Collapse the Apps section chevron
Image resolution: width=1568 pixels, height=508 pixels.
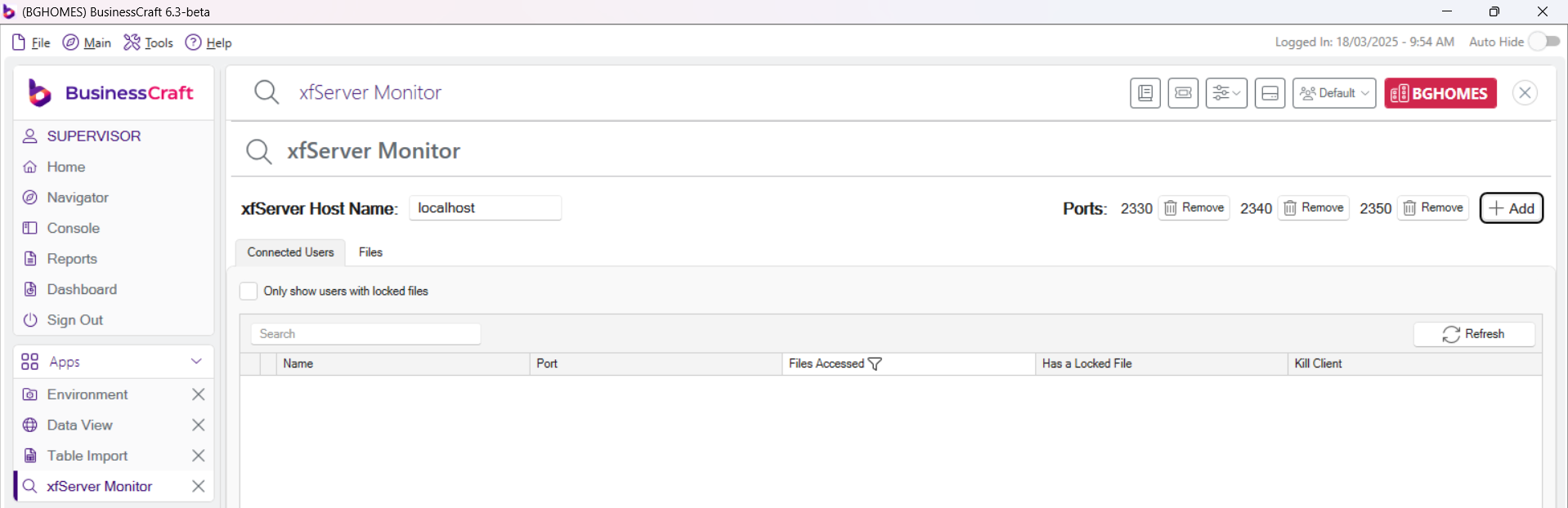click(196, 361)
